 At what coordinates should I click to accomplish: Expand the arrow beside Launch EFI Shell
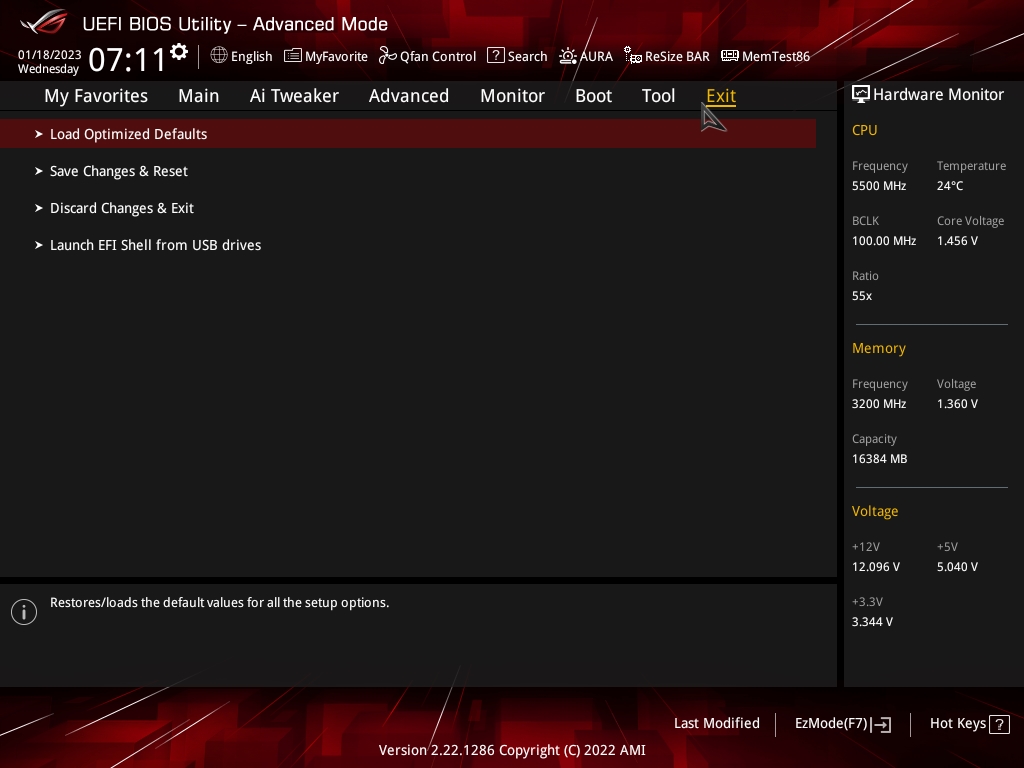39,245
